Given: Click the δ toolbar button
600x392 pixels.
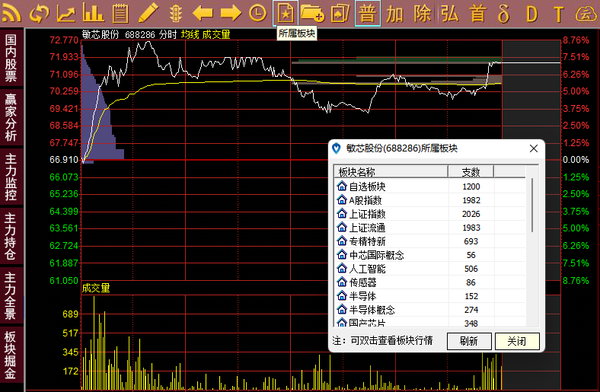Looking at the screenshot, I should point(504,14).
